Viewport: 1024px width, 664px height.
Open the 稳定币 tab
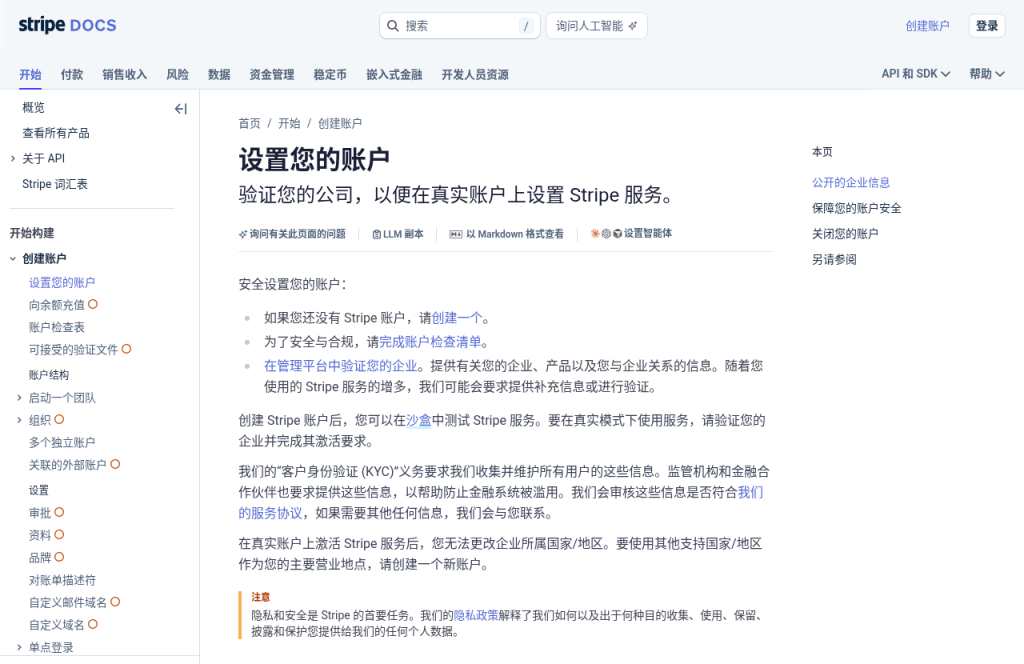point(330,74)
